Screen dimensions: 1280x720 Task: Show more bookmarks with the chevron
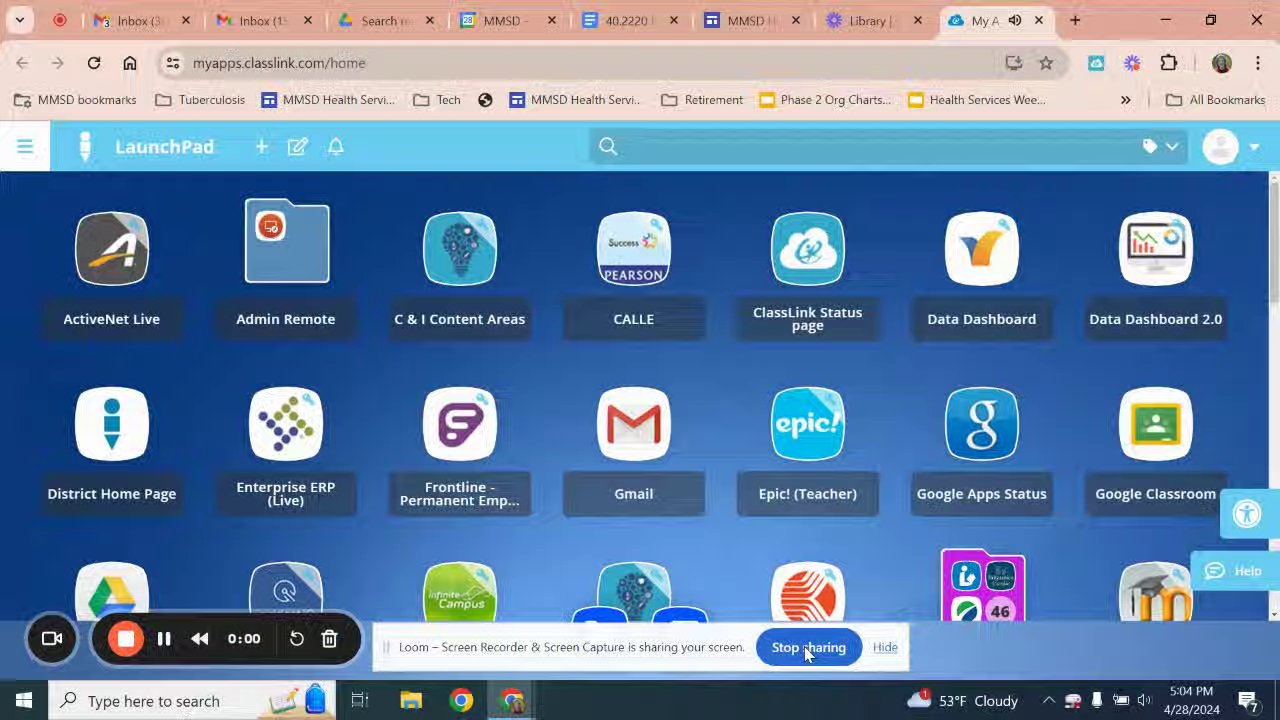[1125, 100]
